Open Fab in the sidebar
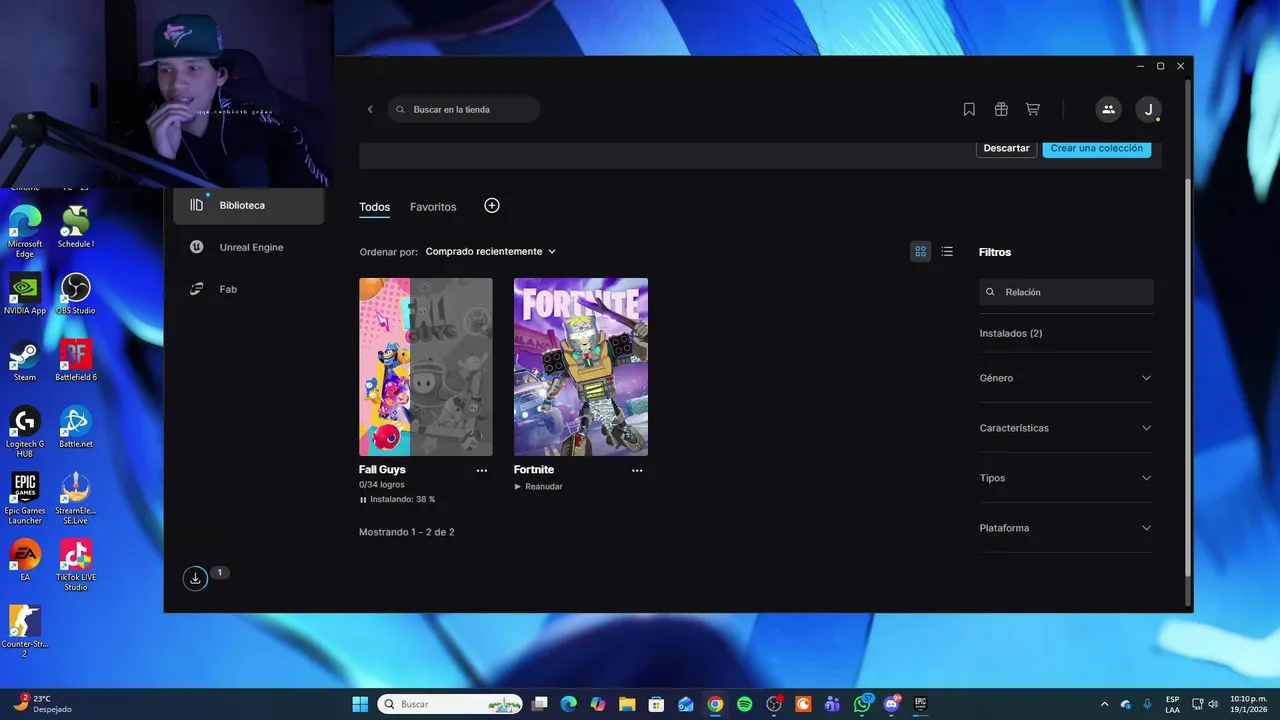Screen dimensions: 1280x720 coord(248,289)
